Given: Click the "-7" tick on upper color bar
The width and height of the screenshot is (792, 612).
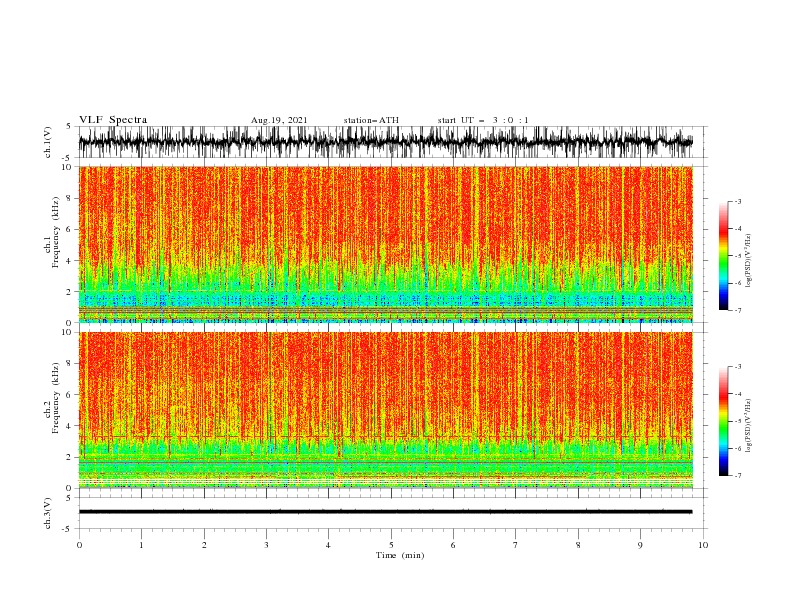Looking at the screenshot, I should click(x=737, y=310).
